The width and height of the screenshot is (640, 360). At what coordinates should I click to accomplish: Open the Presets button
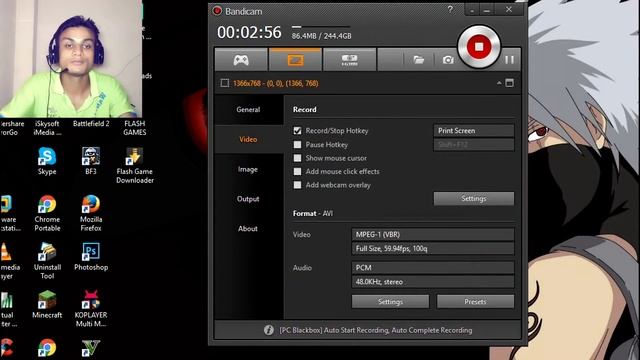(x=475, y=302)
